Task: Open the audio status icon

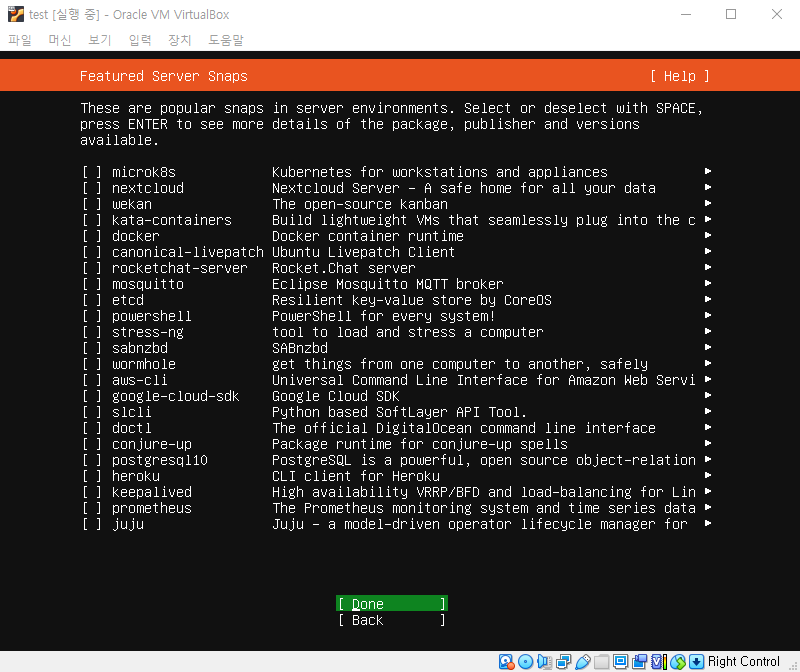Action: click(544, 662)
